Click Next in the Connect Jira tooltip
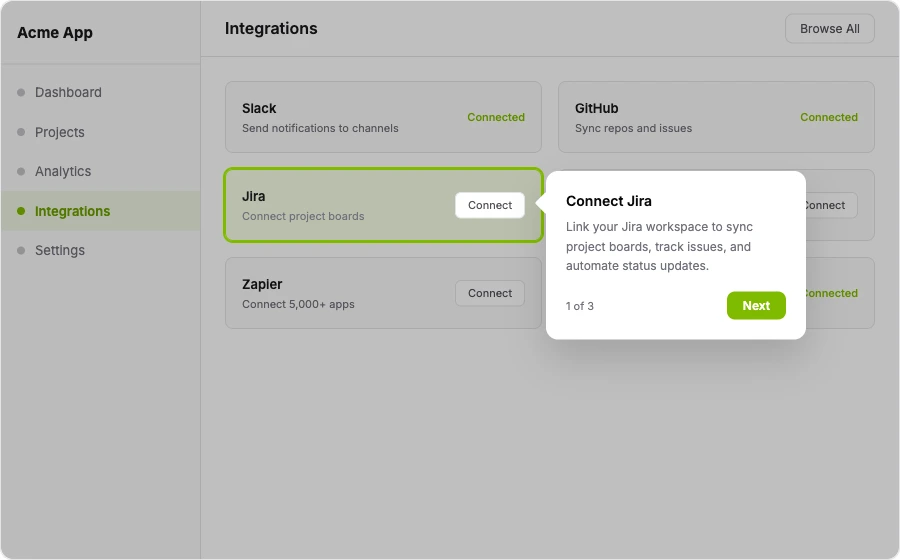This screenshot has width=900, height=560. pos(756,306)
